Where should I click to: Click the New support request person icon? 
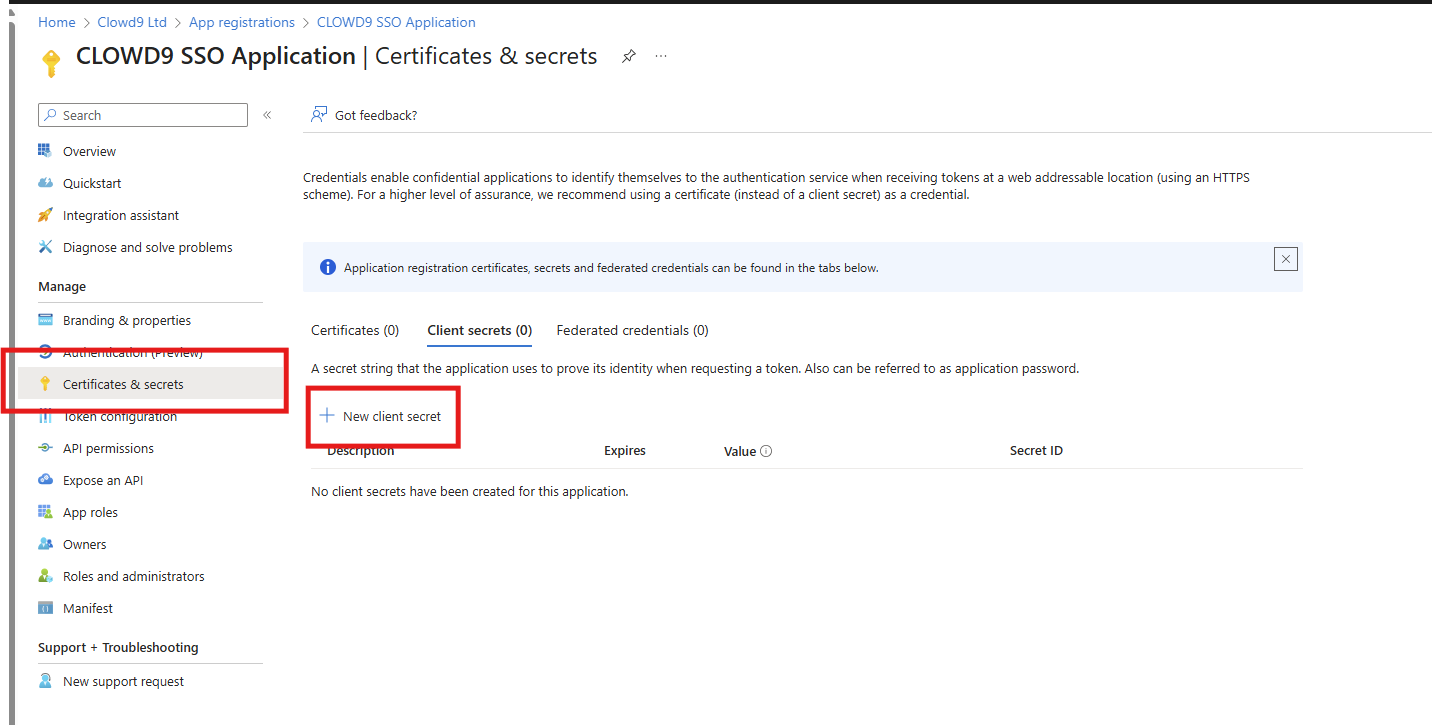point(45,681)
